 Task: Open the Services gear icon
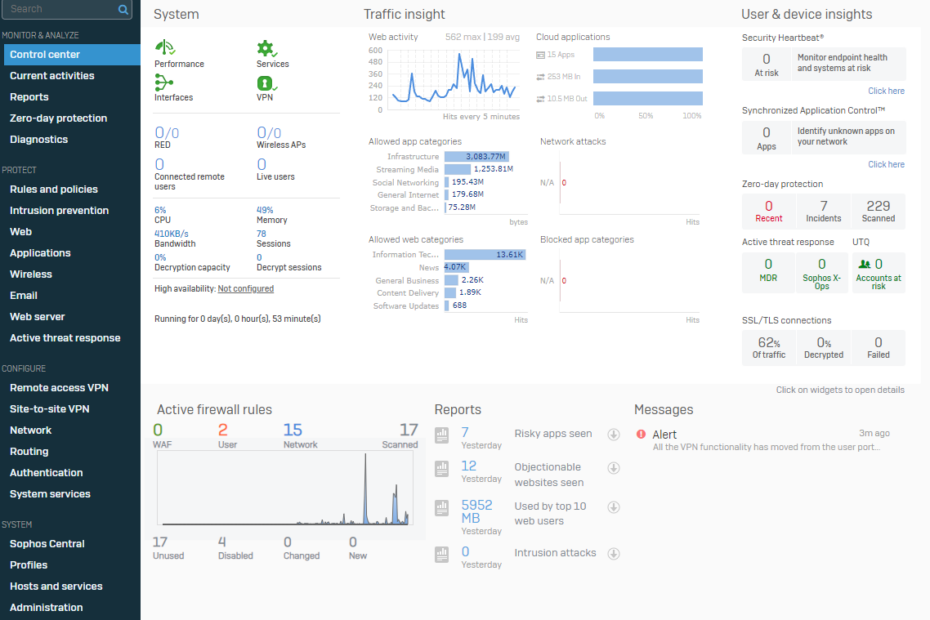point(266,49)
